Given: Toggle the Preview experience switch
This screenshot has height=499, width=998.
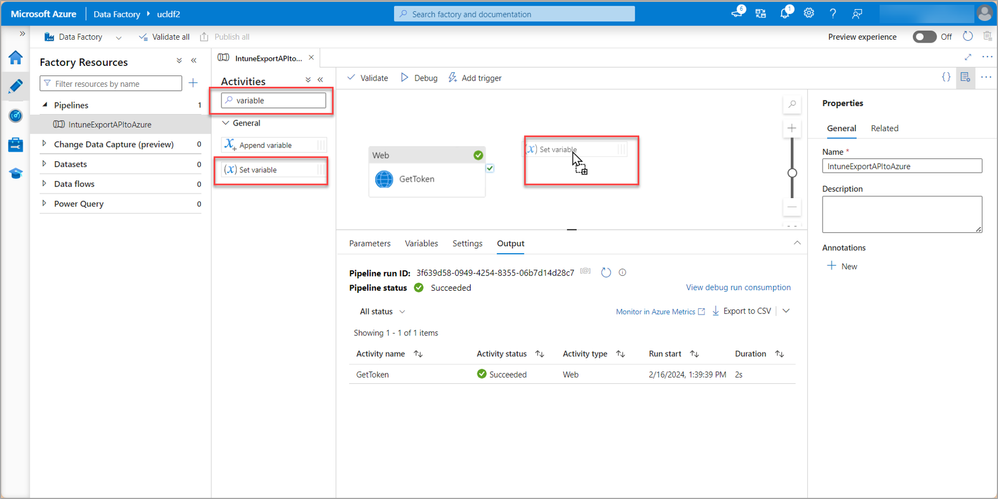Looking at the screenshot, I should pyautogui.click(x=925, y=37).
